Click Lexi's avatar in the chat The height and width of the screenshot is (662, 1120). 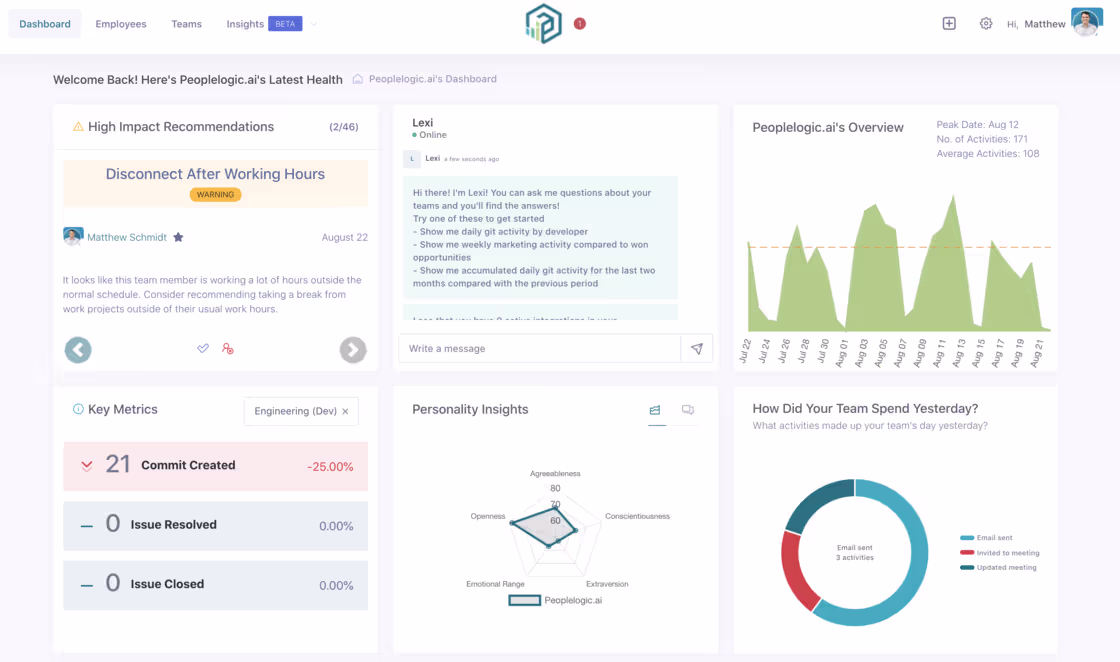(x=412, y=159)
